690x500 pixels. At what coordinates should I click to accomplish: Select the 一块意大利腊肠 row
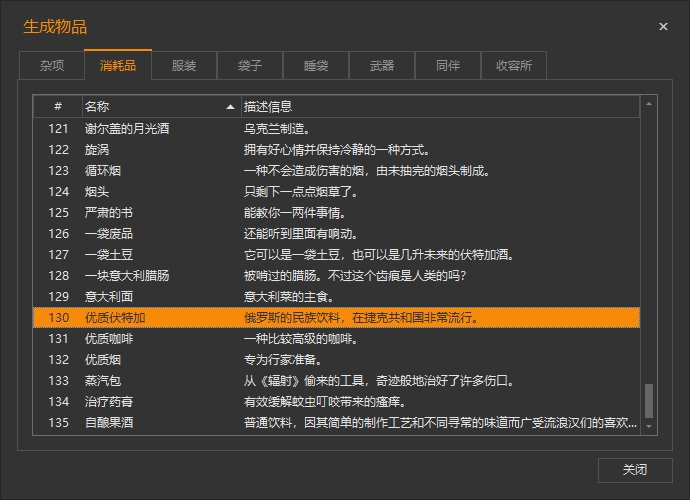click(x=337, y=276)
